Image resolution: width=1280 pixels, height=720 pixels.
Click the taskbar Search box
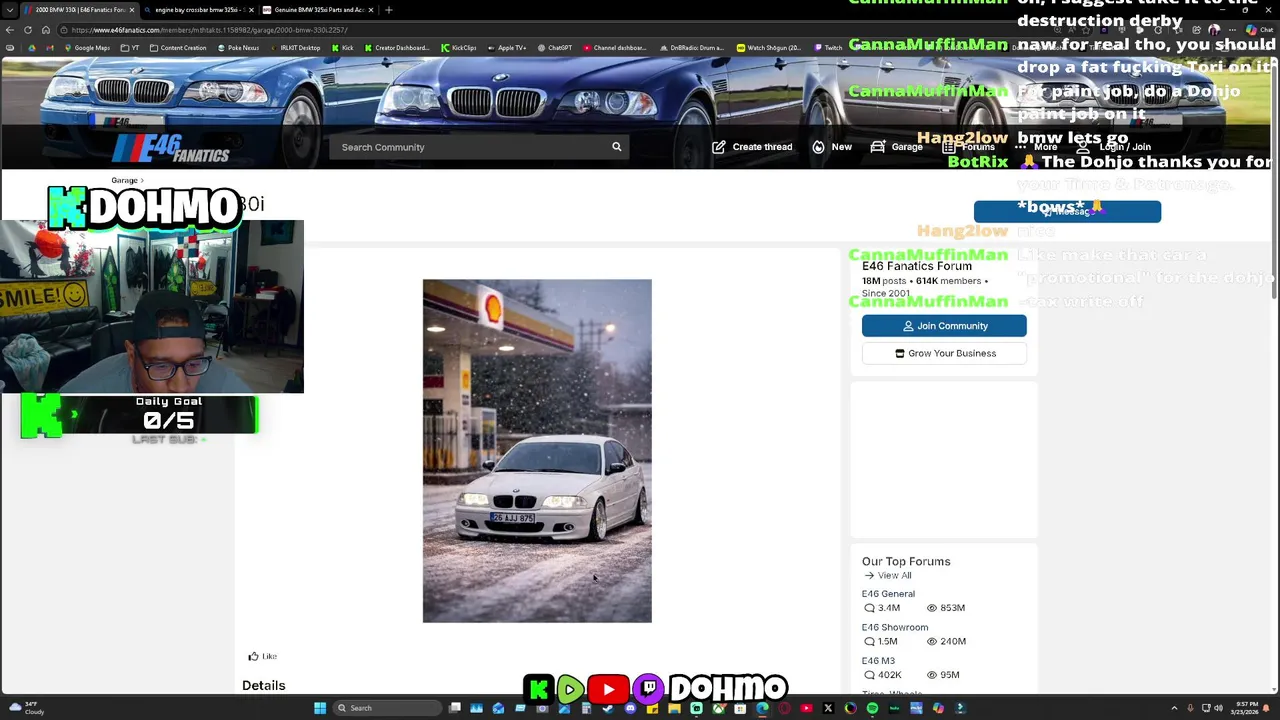tap(388, 708)
